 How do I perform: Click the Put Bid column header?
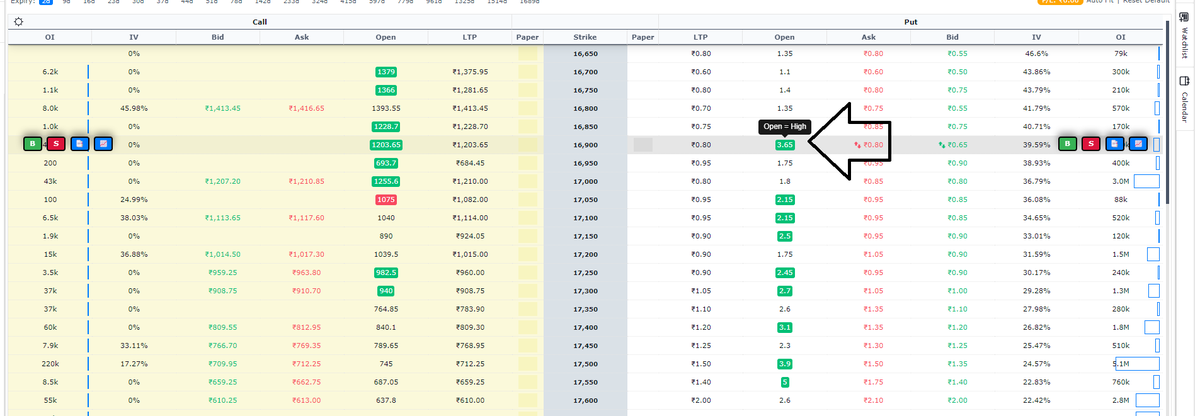pyautogui.click(x=953, y=37)
